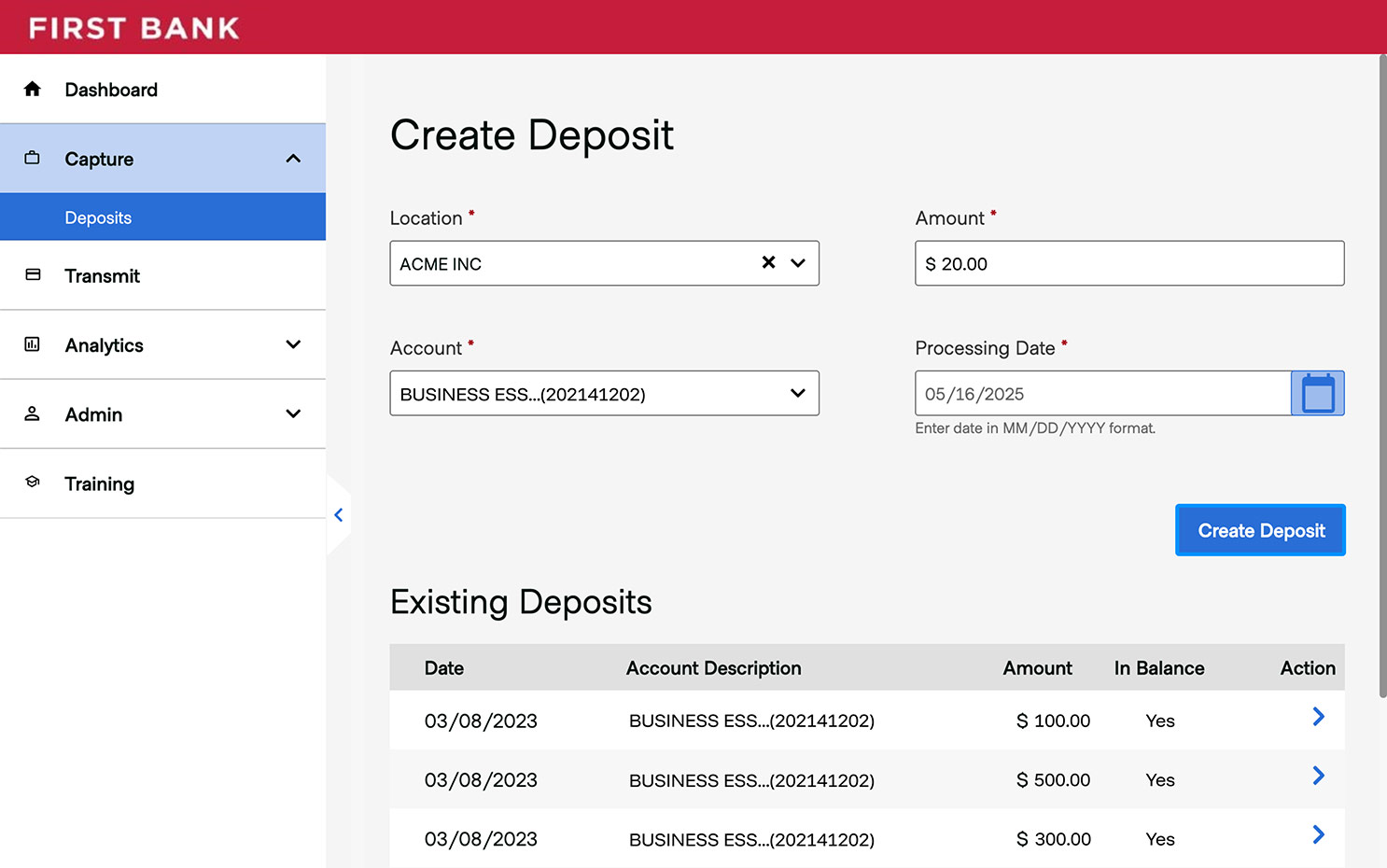This screenshot has height=868, width=1387.
Task: Click the Create Deposit button
Action: click(1260, 530)
